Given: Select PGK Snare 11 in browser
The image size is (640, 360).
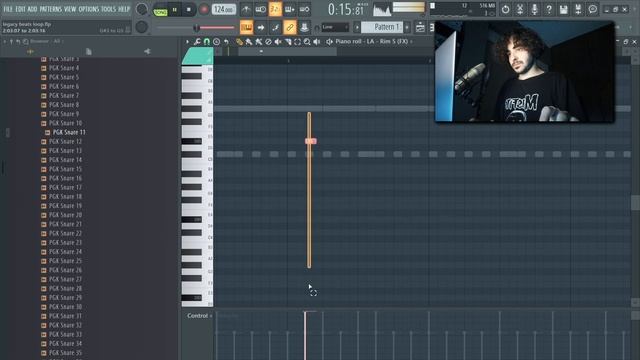Looking at the screenshot, I should click(69, 132).
